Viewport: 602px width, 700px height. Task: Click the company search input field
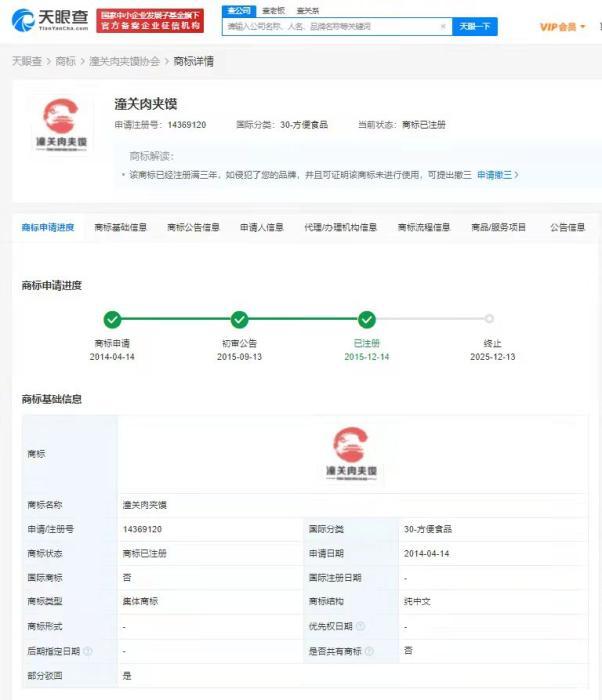click(x=330, y=27)
